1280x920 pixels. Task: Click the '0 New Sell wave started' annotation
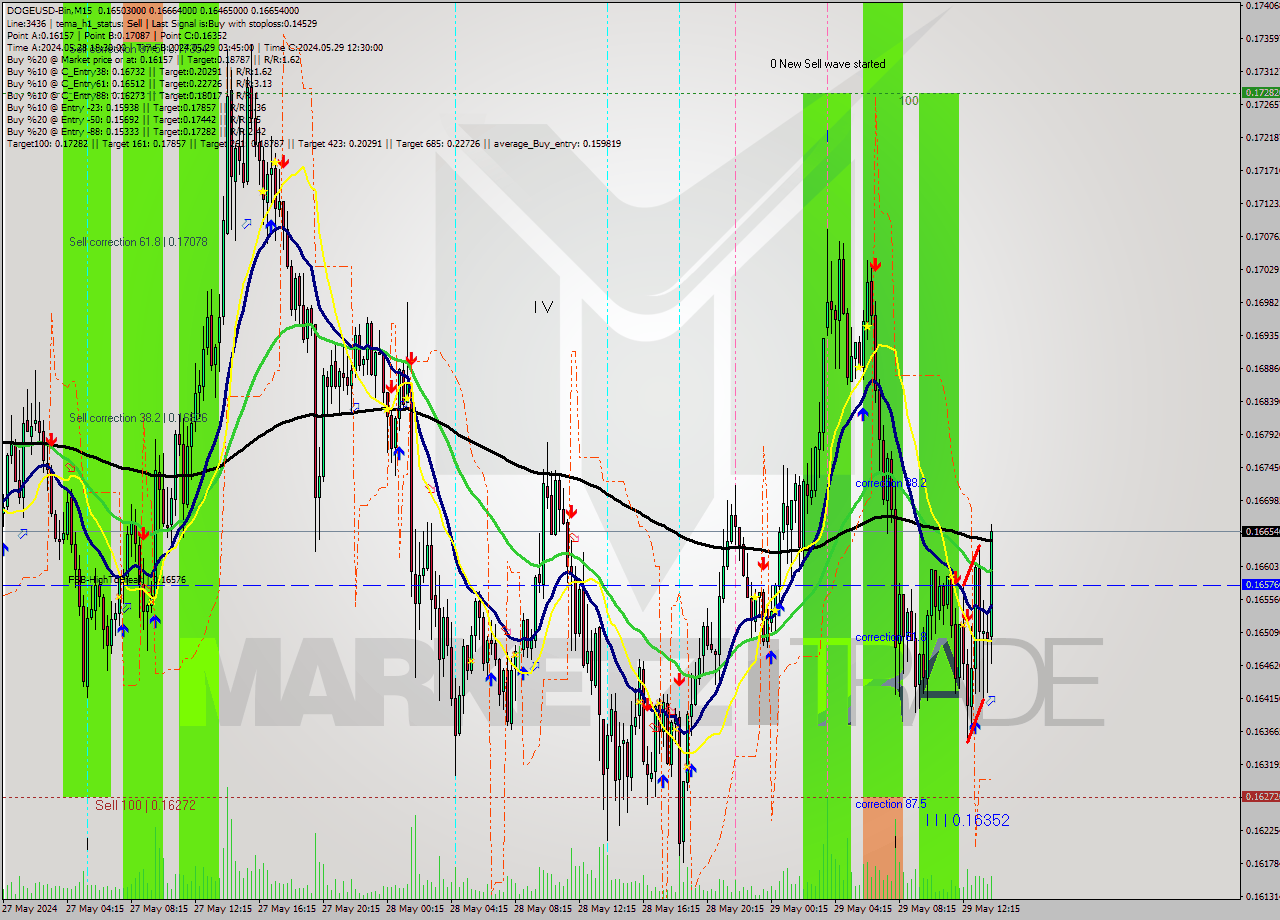click(x=827, y=63)
